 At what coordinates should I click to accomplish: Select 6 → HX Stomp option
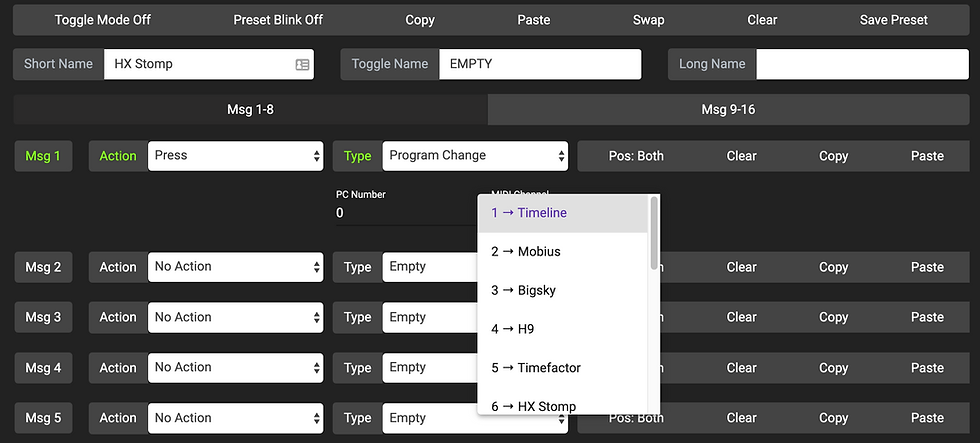(x=563, y=406)
